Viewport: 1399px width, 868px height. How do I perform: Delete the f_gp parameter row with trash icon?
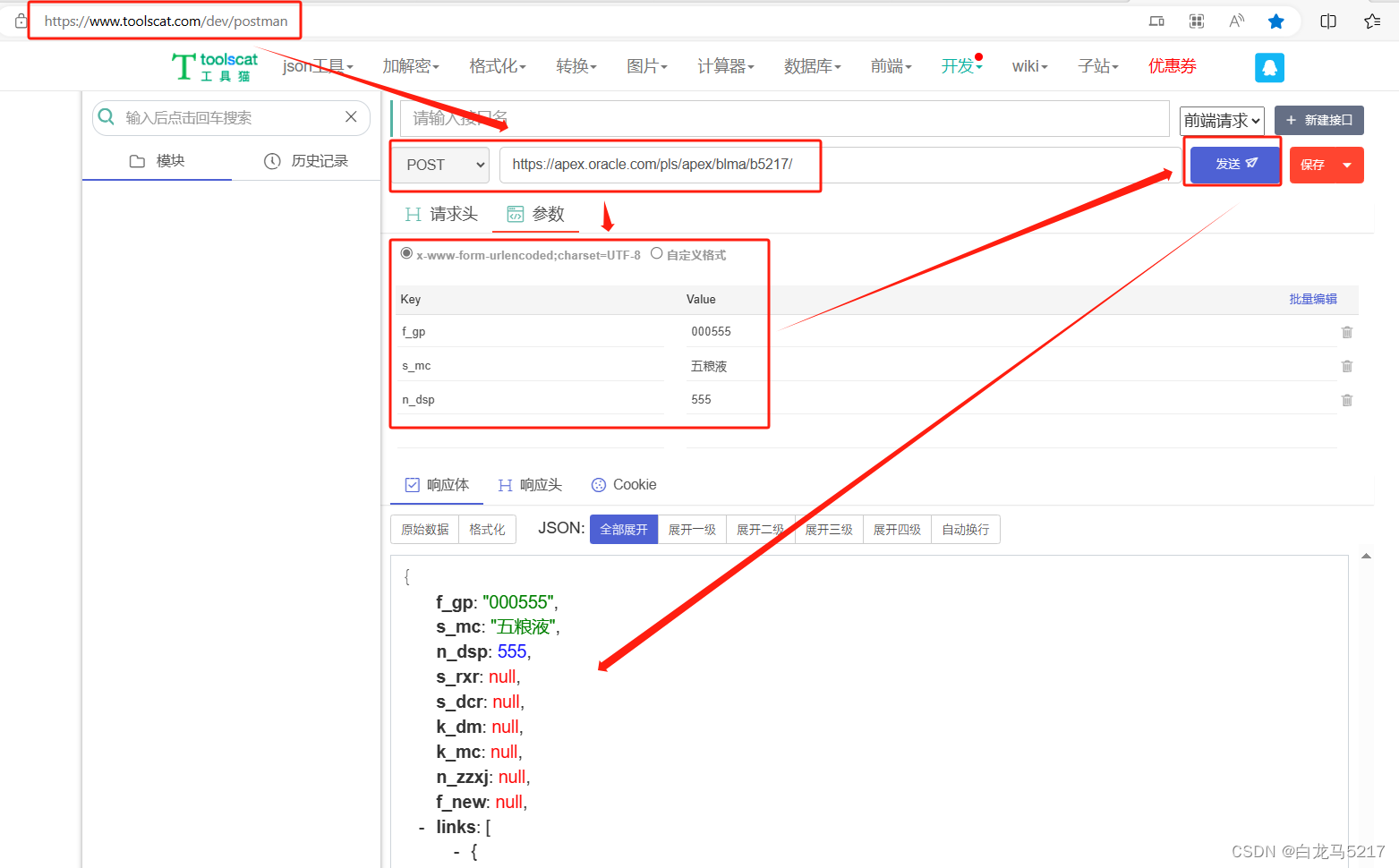tap(1347, 332)
